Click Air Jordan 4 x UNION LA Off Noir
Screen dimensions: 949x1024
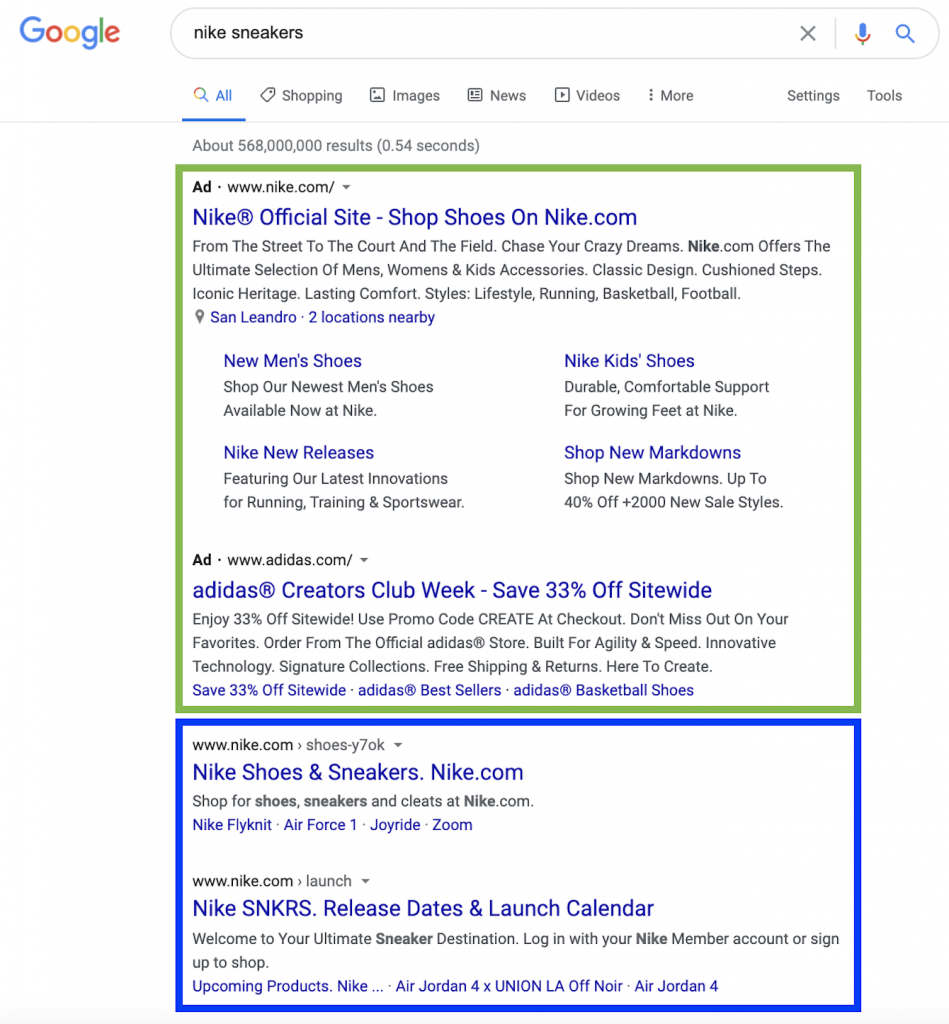pyautogui.click(x=509, y=986)
